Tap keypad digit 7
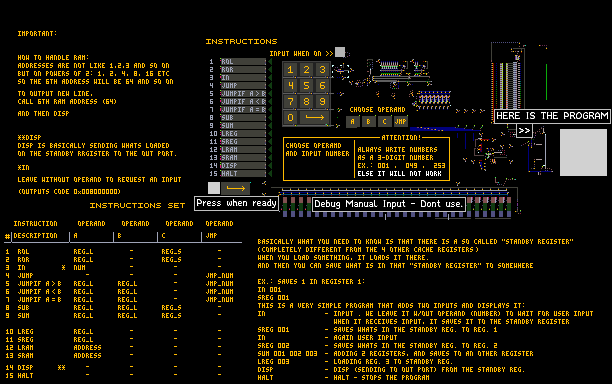 (290, 102)
